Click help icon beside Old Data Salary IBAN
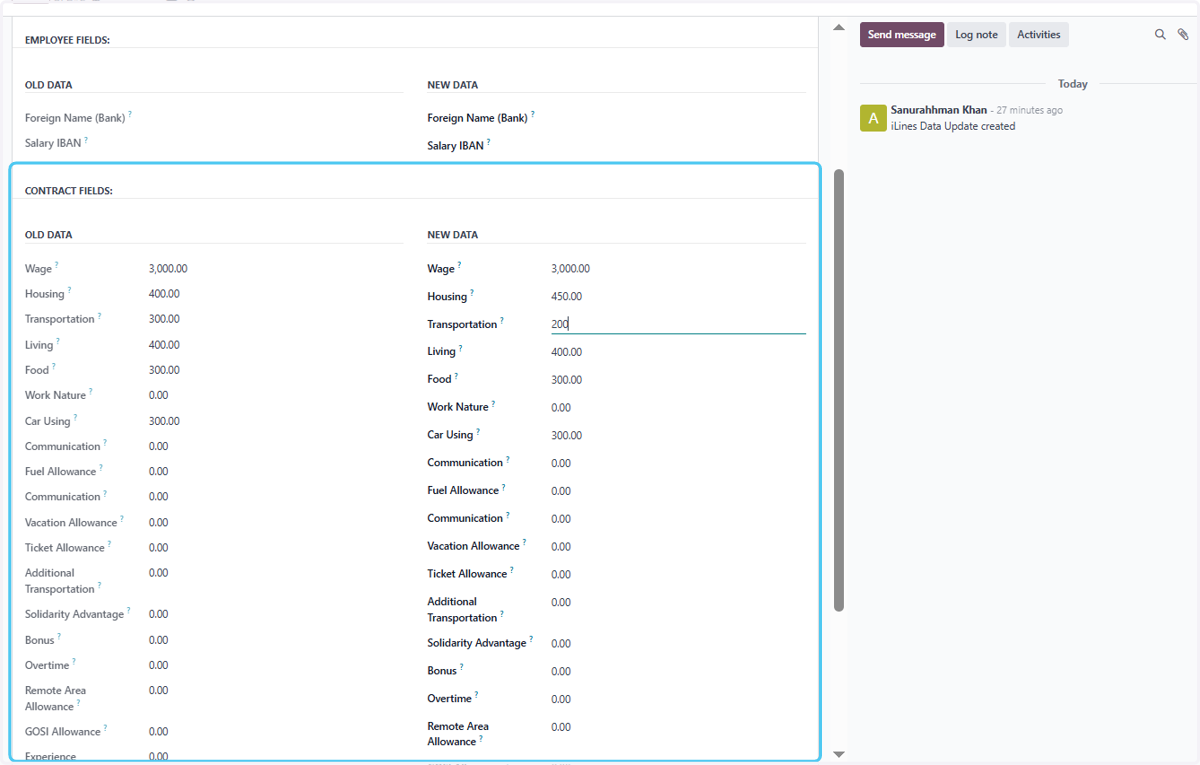The height and width of the screenshot is (765, 1200). [x=86, y=140]
